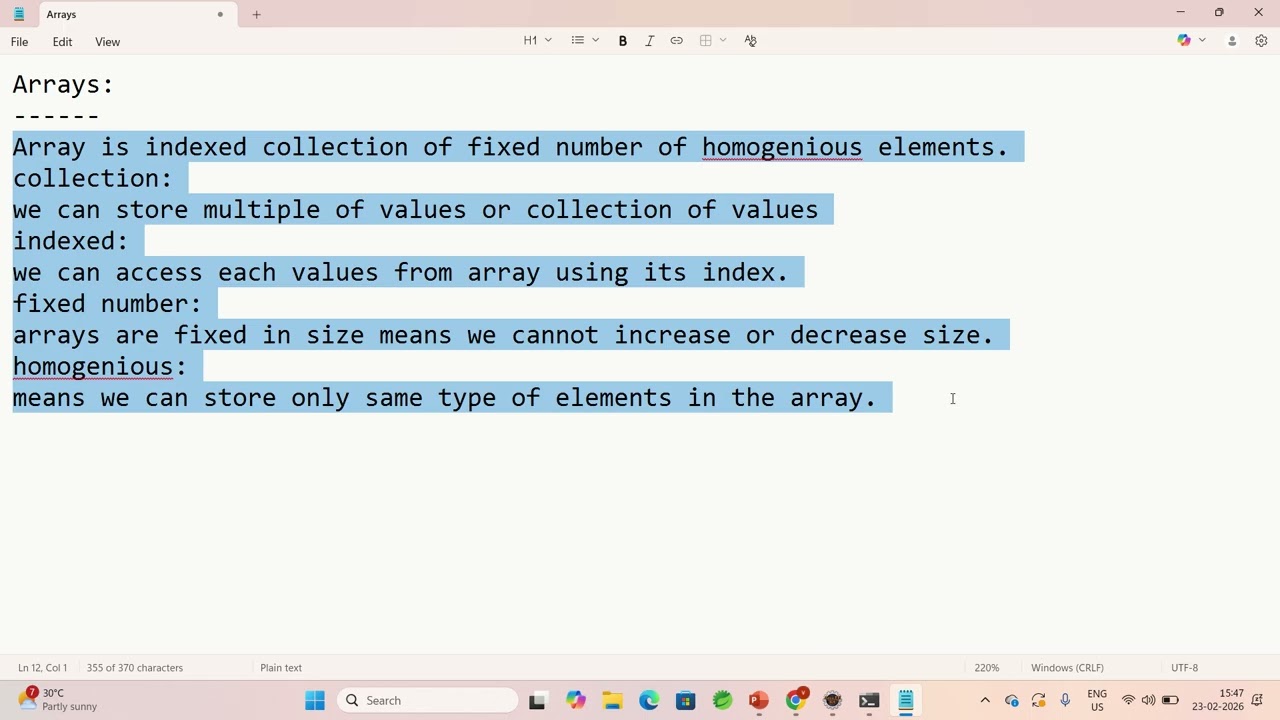Click the line 'collection:'

(x=92, y=179)
